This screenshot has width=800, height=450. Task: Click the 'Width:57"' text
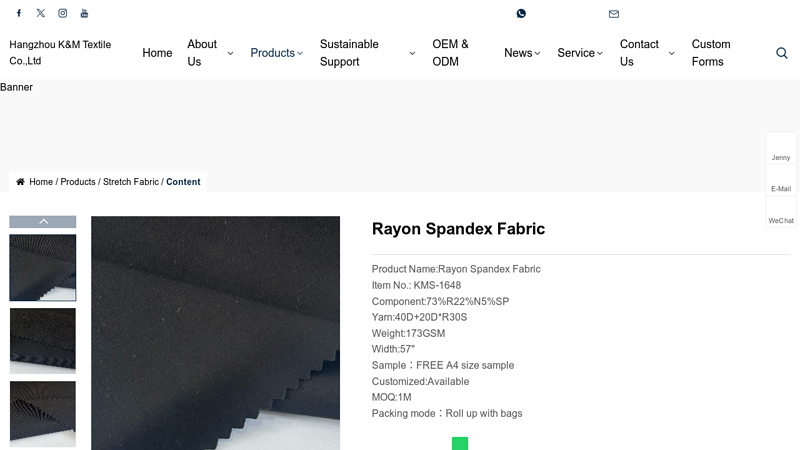(393, 349)
